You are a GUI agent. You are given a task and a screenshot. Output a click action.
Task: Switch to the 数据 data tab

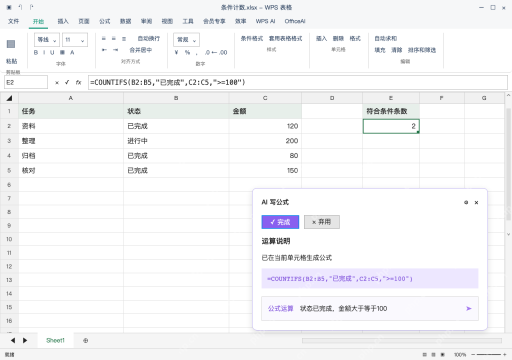(125, 21)
